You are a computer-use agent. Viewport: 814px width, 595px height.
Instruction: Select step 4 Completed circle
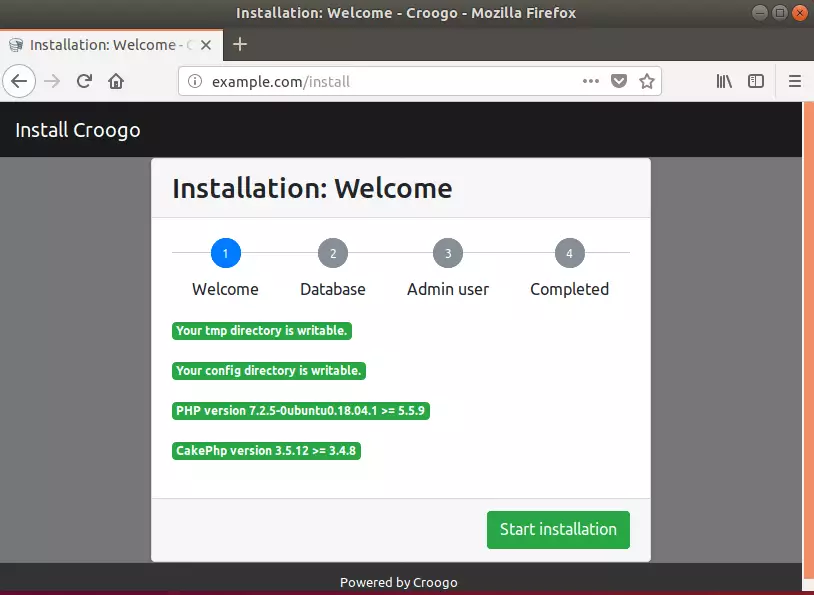[569, 253]
